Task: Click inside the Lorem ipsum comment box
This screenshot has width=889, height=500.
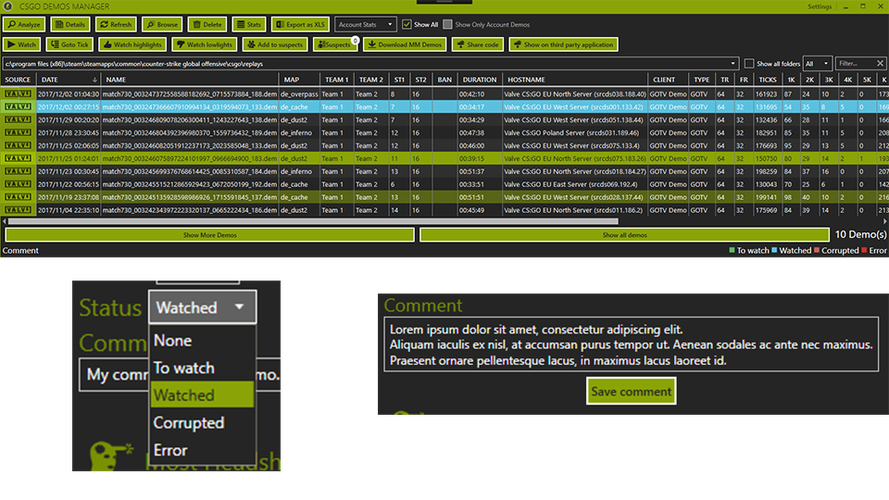Action: coord(631,345)
